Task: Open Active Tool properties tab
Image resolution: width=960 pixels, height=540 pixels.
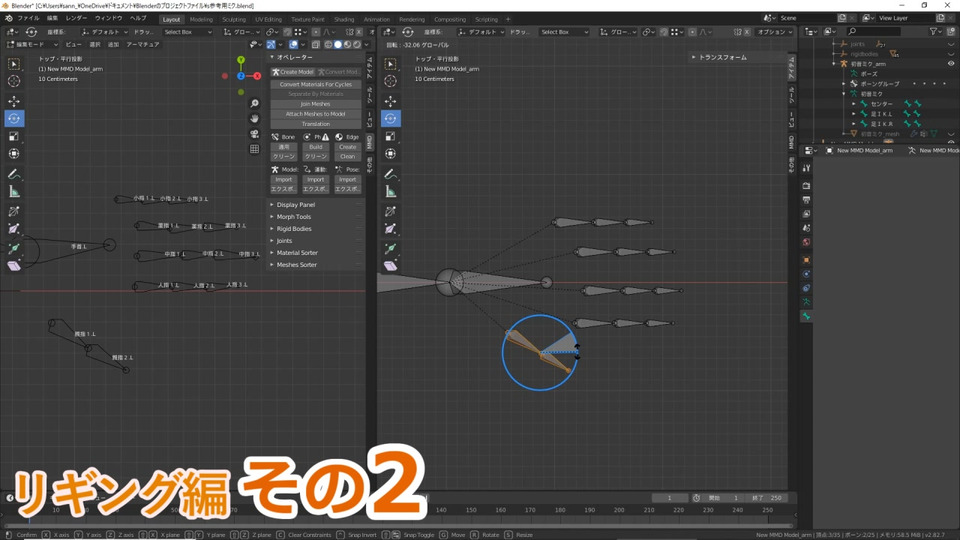Action: (x=806, y=168)
